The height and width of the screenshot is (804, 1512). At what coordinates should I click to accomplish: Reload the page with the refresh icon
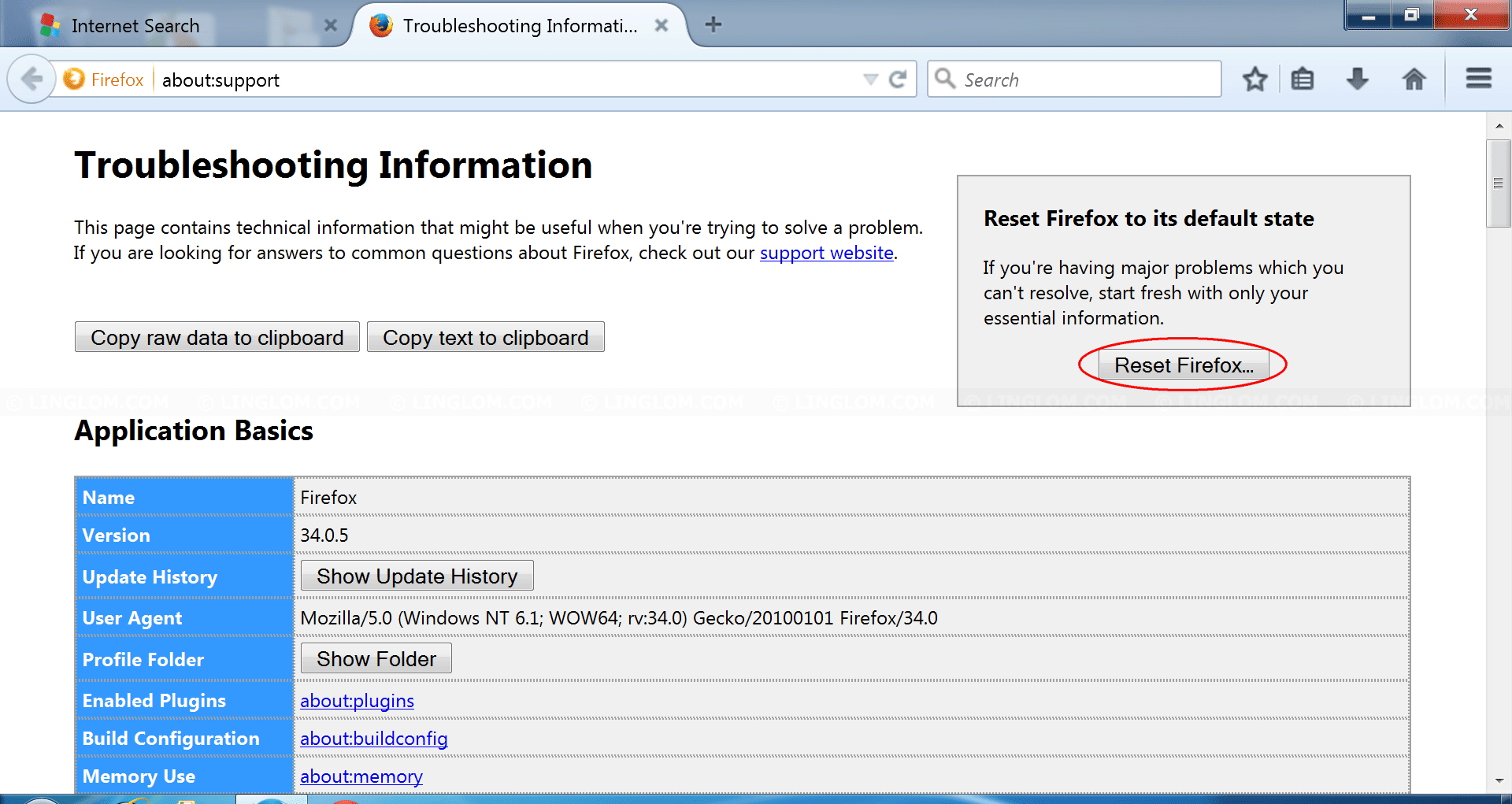(x=898, y=80)
